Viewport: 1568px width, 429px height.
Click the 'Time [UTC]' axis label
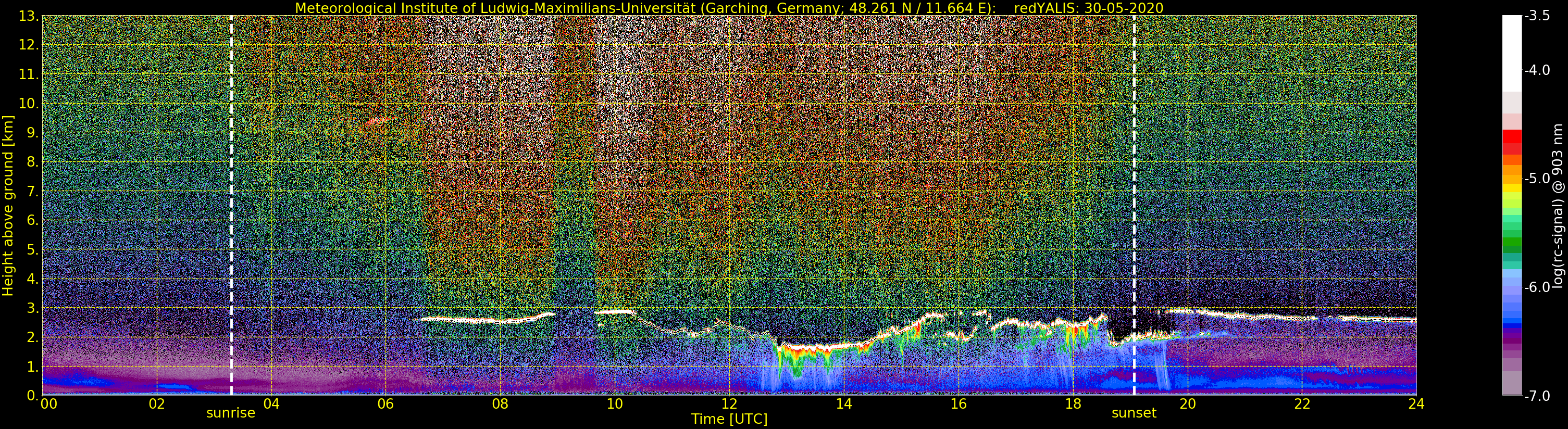tap(729, 419)
